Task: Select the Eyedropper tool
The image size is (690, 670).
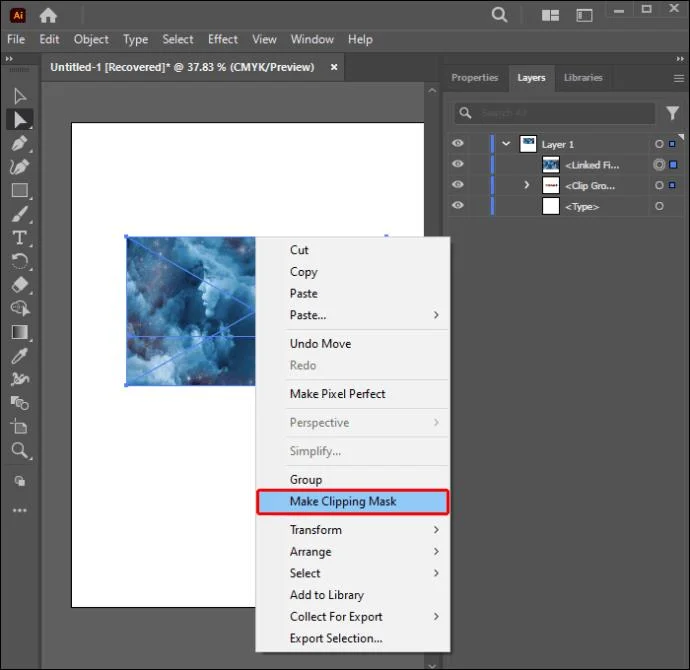Action: pos(19,356)
